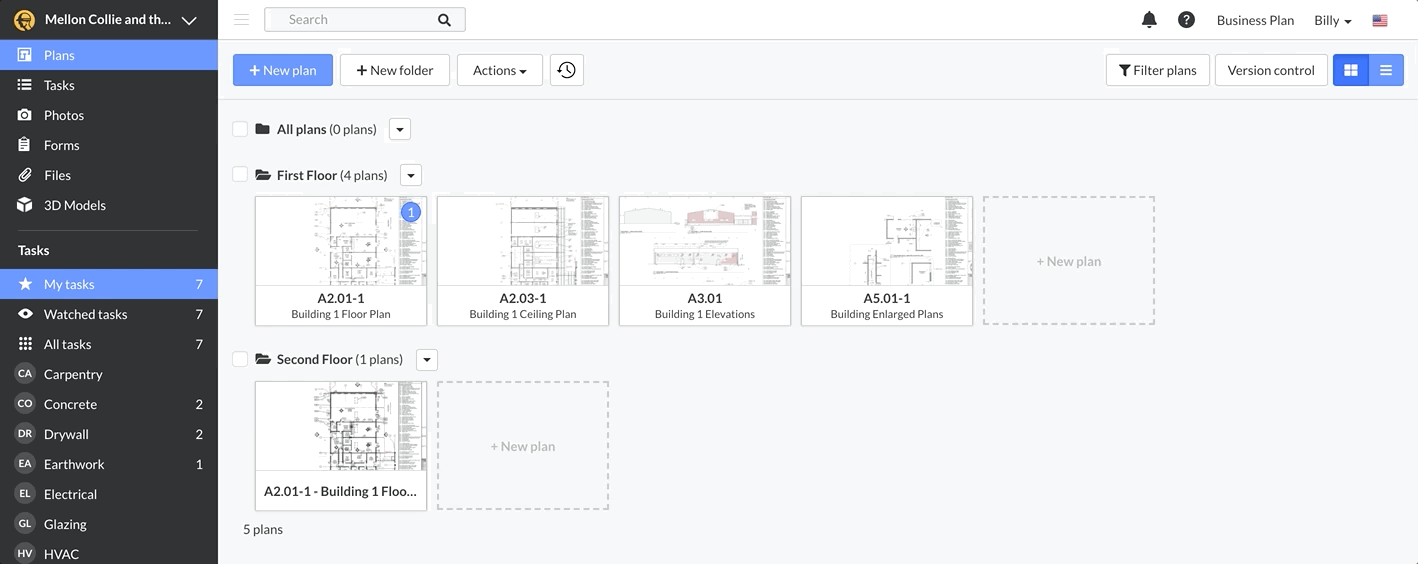Click the blue badge on A2.01-1 plan

click(x=410, y=212)
